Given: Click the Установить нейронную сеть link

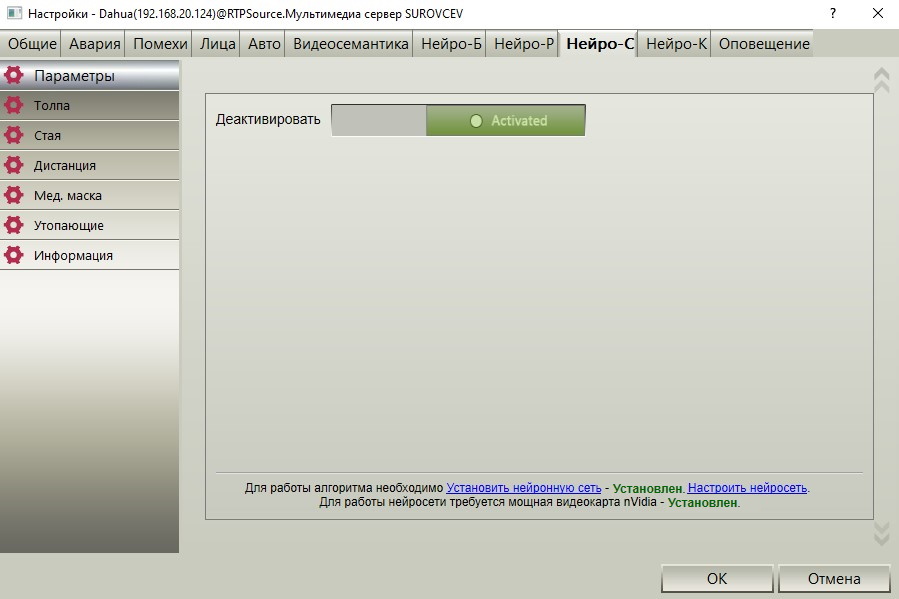Looking at the screenshot, I should click(523, 488).
